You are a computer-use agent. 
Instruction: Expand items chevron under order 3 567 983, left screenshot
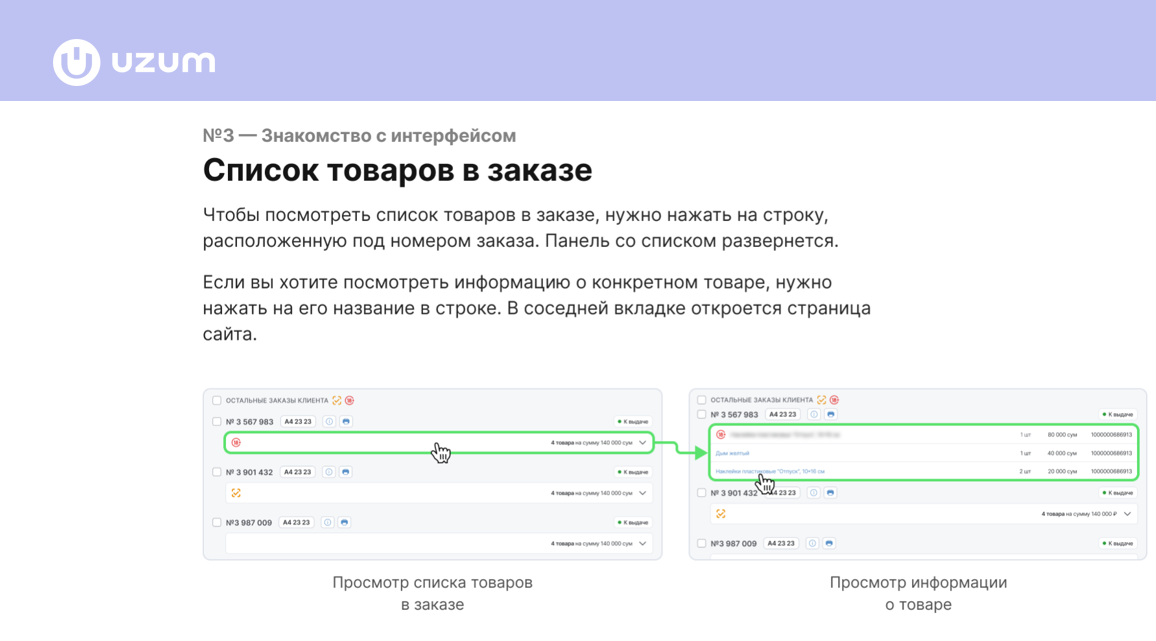643,443
